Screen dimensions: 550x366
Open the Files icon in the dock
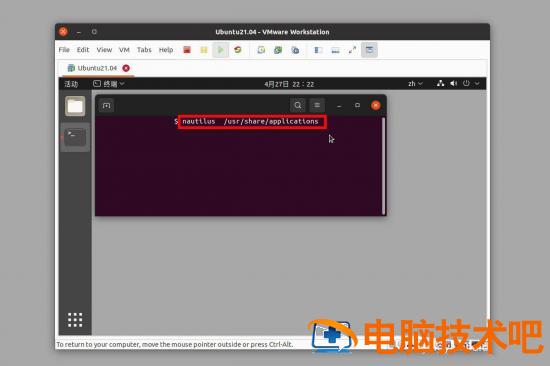tap(75, 106)
